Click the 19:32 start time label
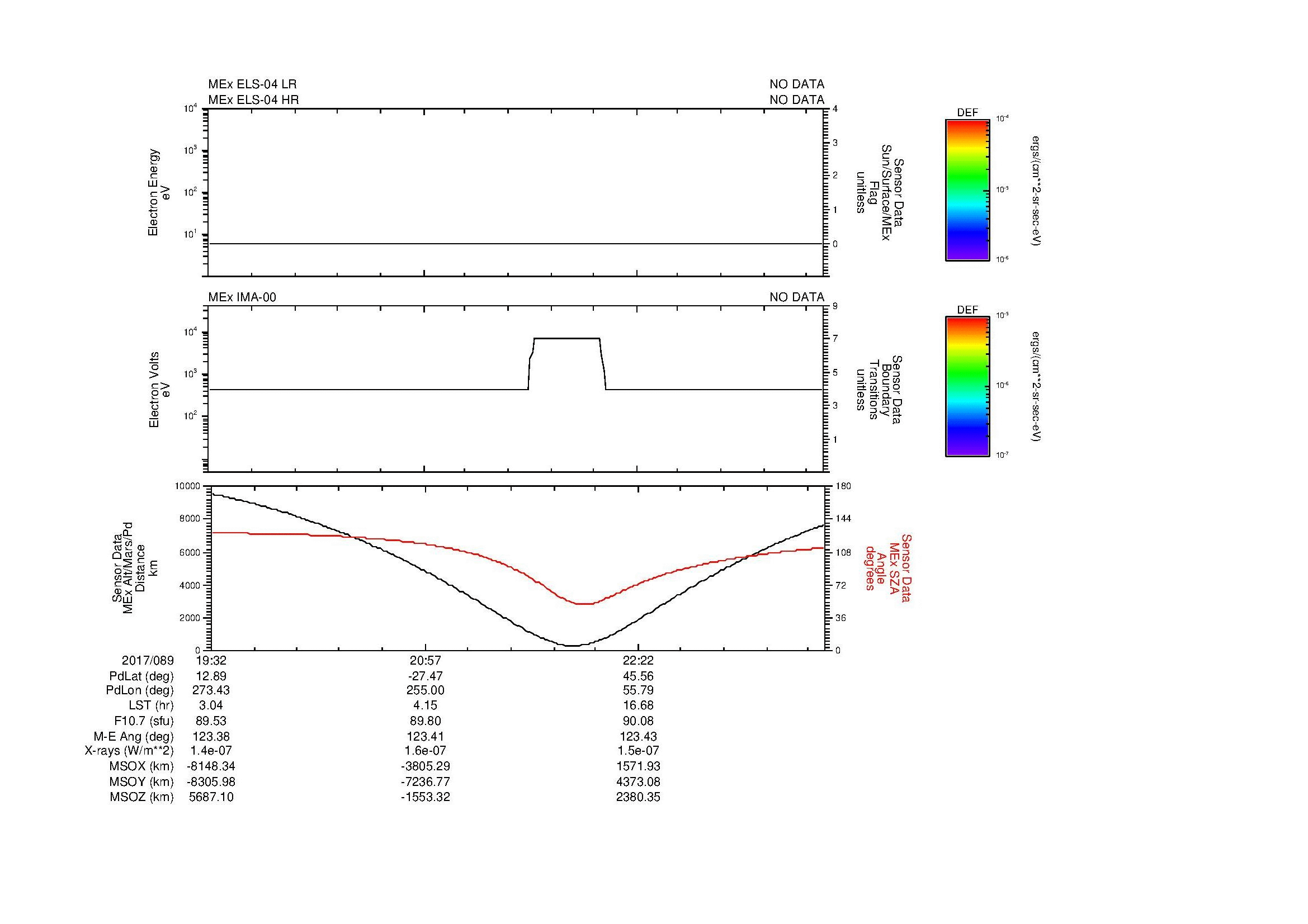Image resolution: width=1308 pixels, height=924 pixels. tap(211, 660)
